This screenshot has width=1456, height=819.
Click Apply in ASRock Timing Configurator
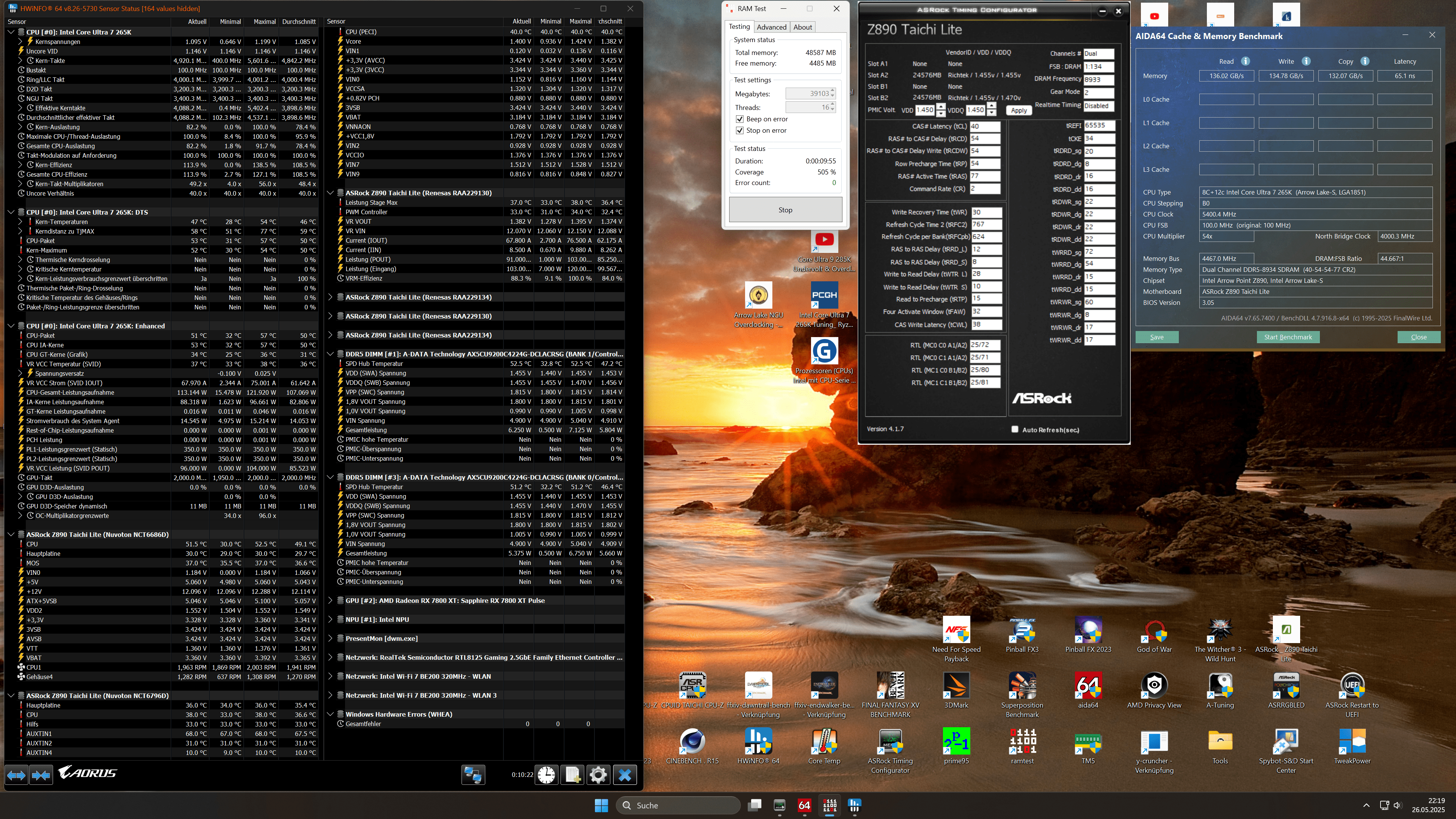click(x=1018, y=110)
